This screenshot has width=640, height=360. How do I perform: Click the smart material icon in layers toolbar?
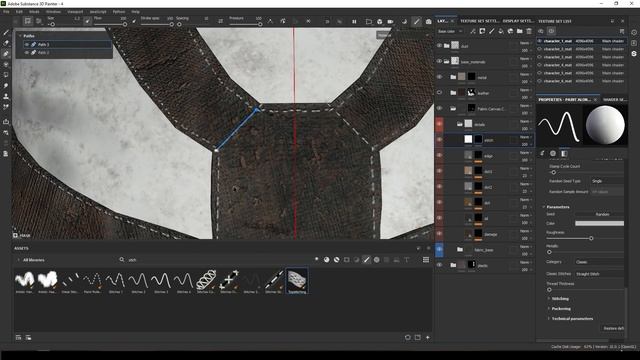pyautogui.click(x=510, y=31)
